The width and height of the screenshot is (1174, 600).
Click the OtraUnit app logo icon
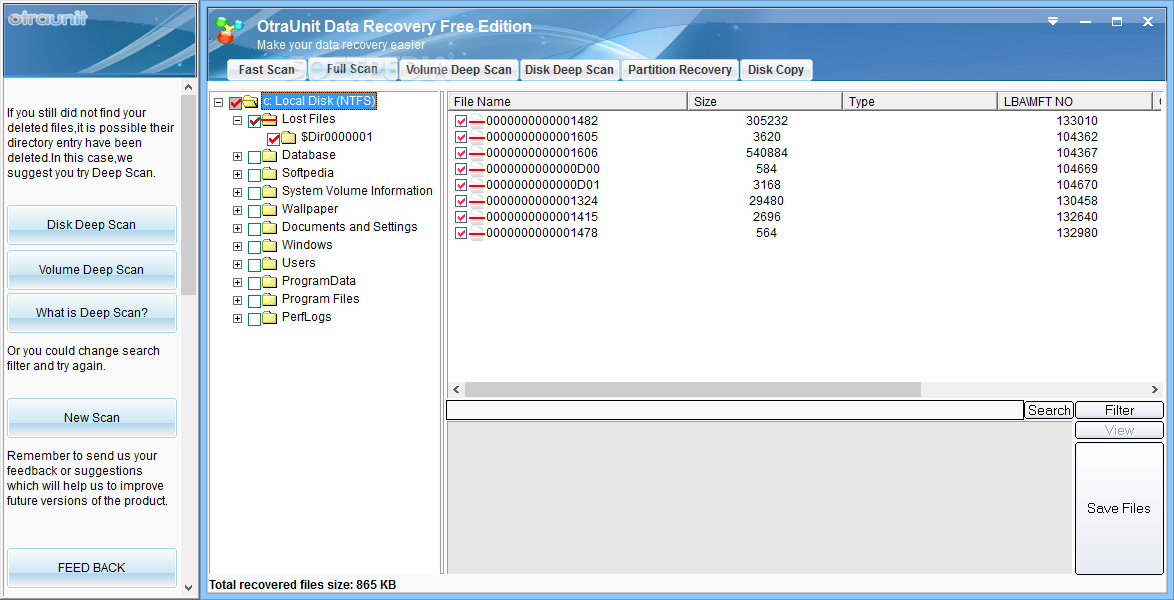[x=230, y=30]
